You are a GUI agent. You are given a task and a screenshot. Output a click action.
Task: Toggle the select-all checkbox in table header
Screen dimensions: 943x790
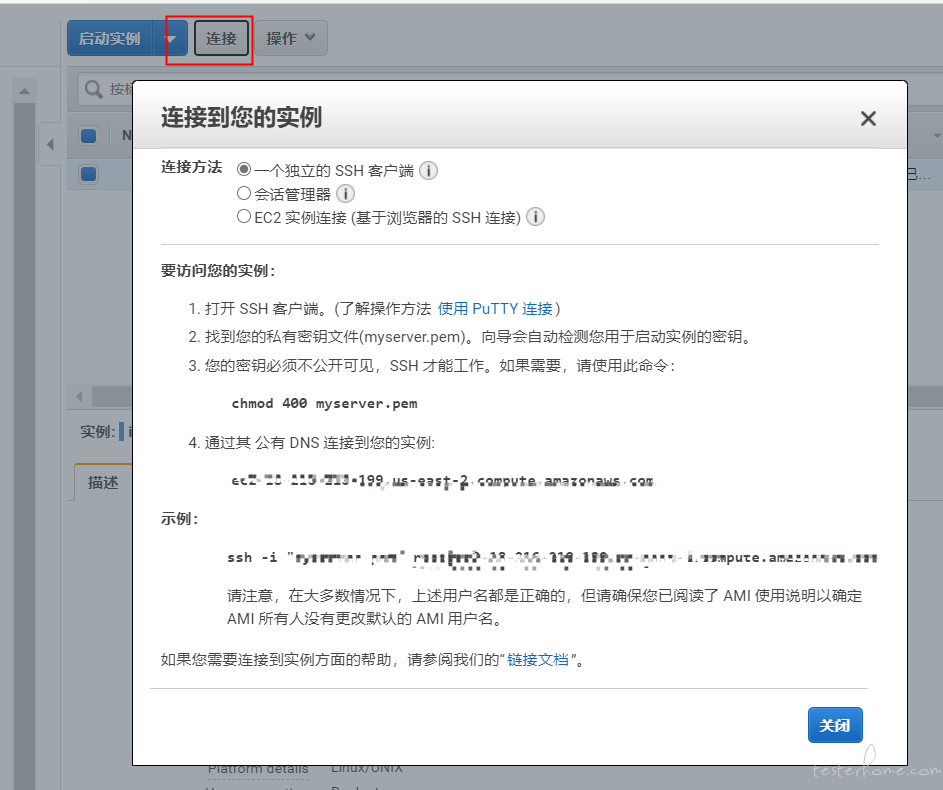pyautogui.click(x=88, y=136)
